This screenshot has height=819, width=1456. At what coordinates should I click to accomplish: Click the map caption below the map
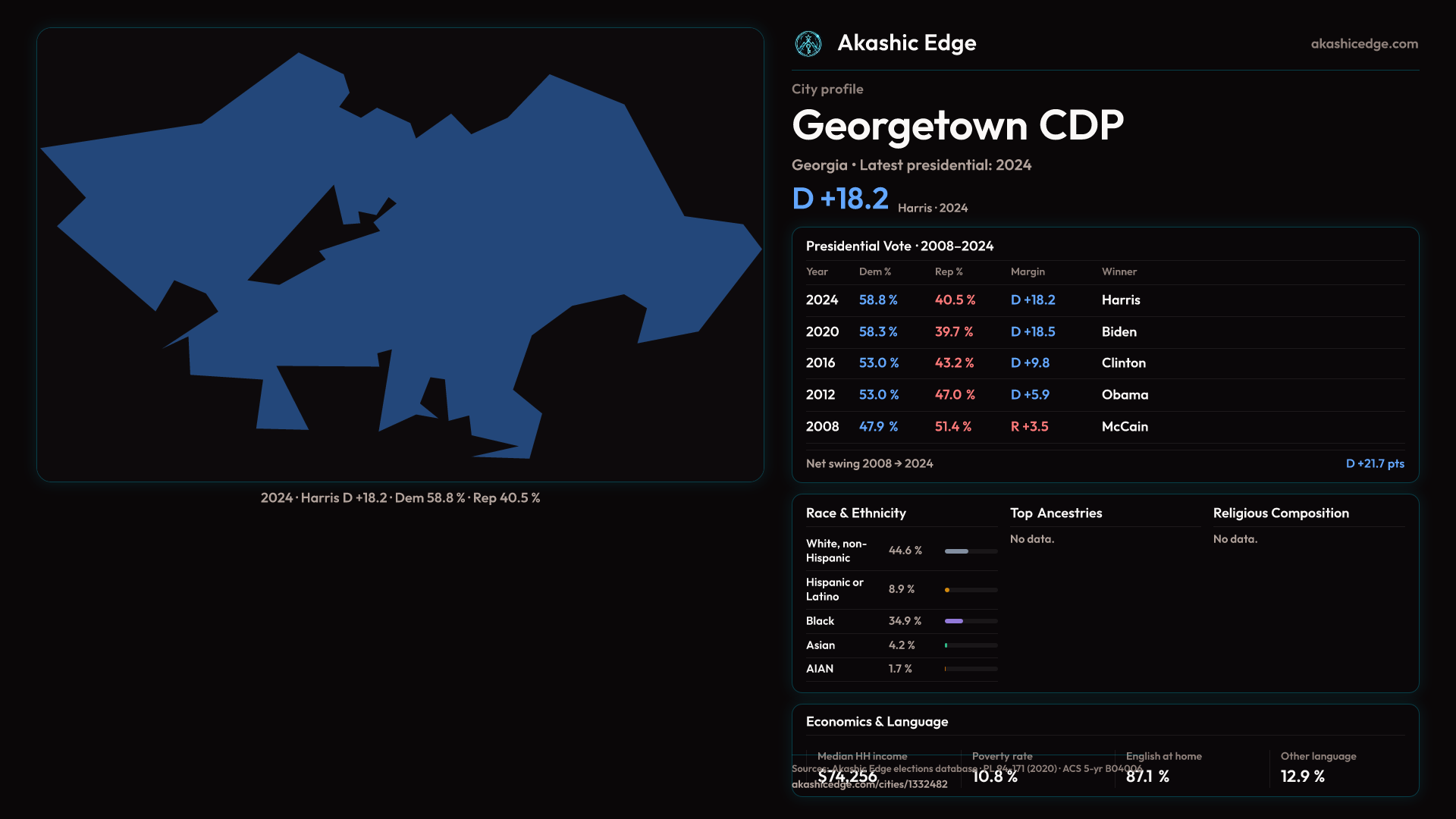[400, 498]
